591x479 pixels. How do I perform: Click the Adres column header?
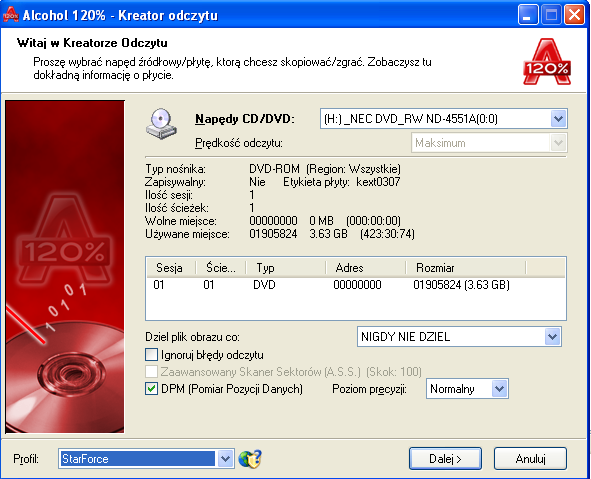(x=366, y=268)
